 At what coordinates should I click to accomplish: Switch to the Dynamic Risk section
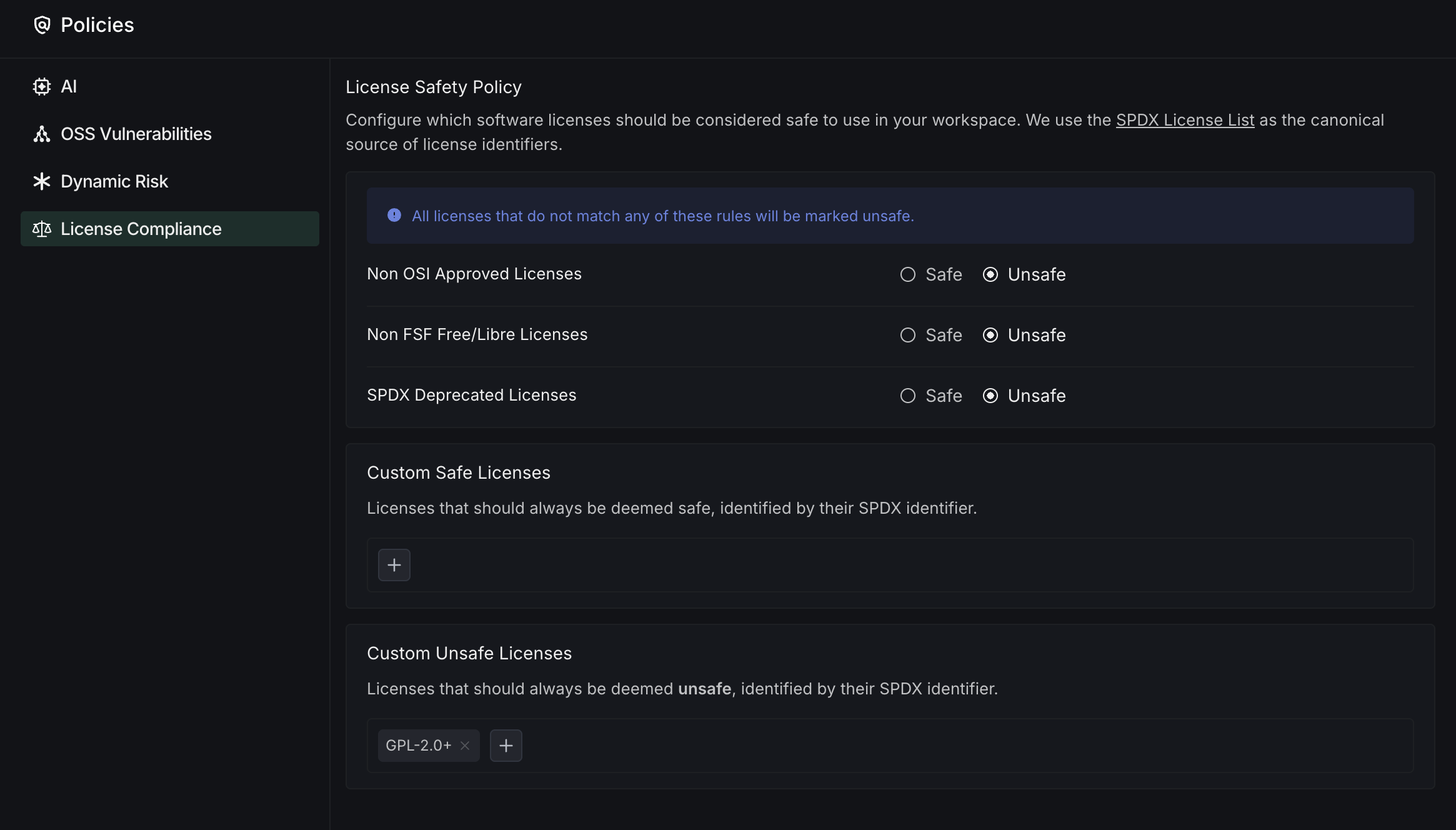114,181
